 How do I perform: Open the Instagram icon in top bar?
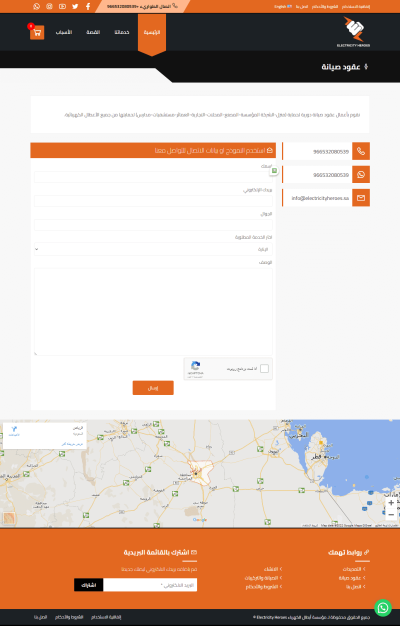coord(50,6)
